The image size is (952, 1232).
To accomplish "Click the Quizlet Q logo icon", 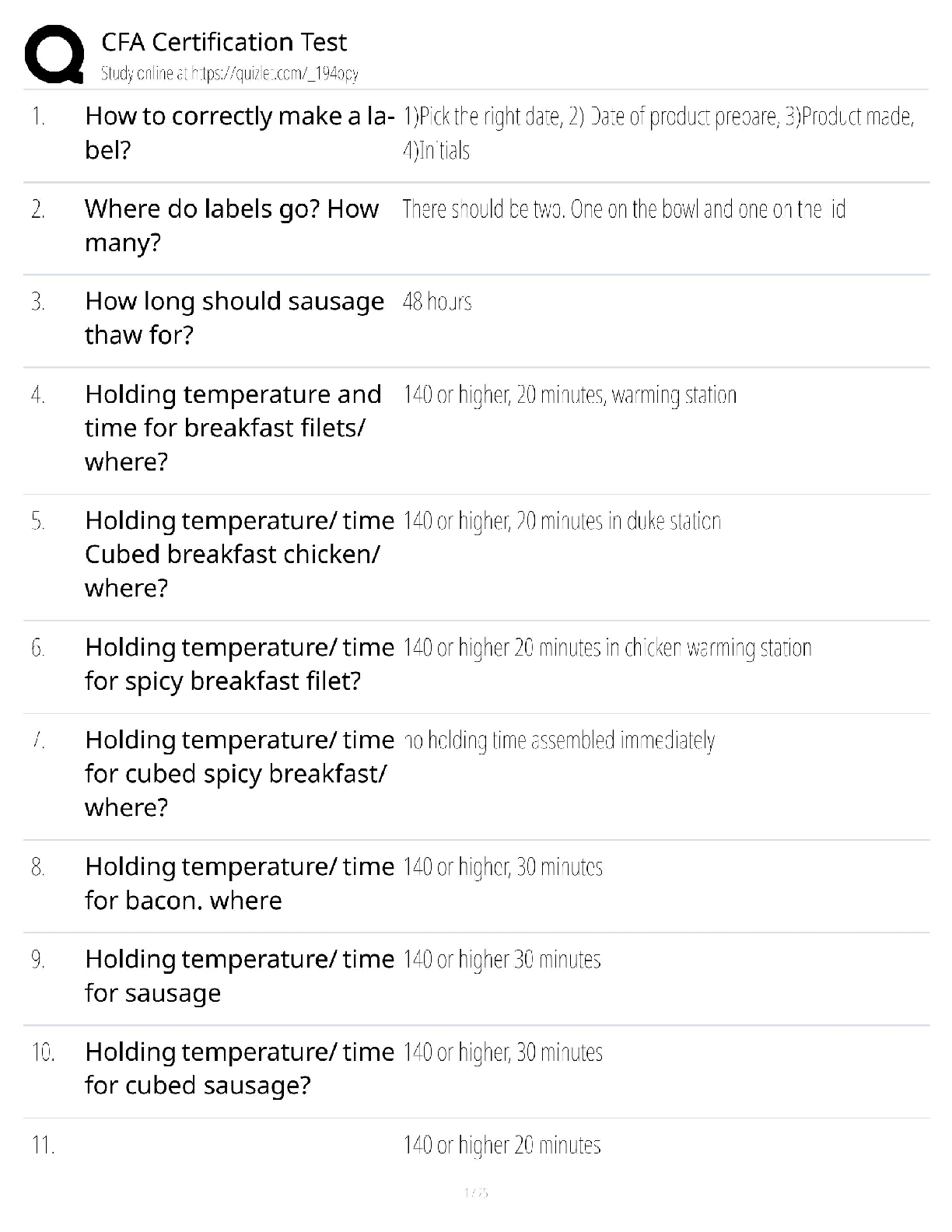I will (54, 54).
